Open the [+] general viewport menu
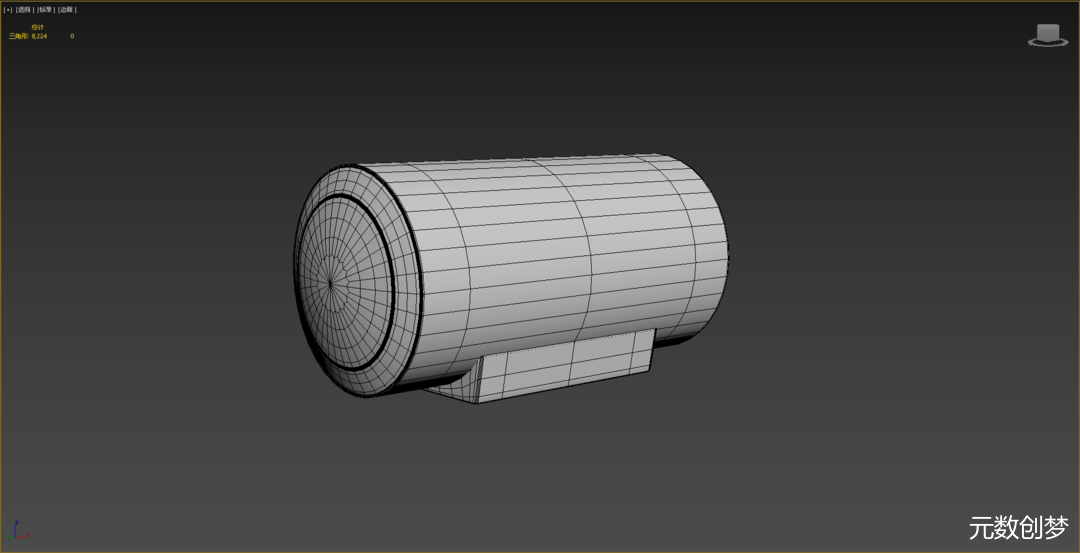Image resolution: width=1080 pixels, height=553 pixels. 8,9
